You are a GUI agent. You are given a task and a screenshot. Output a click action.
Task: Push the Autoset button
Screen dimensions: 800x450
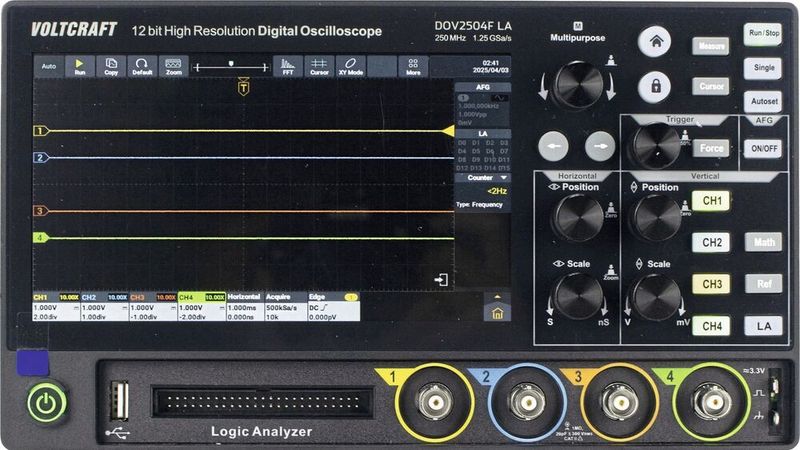coord(763,102)
